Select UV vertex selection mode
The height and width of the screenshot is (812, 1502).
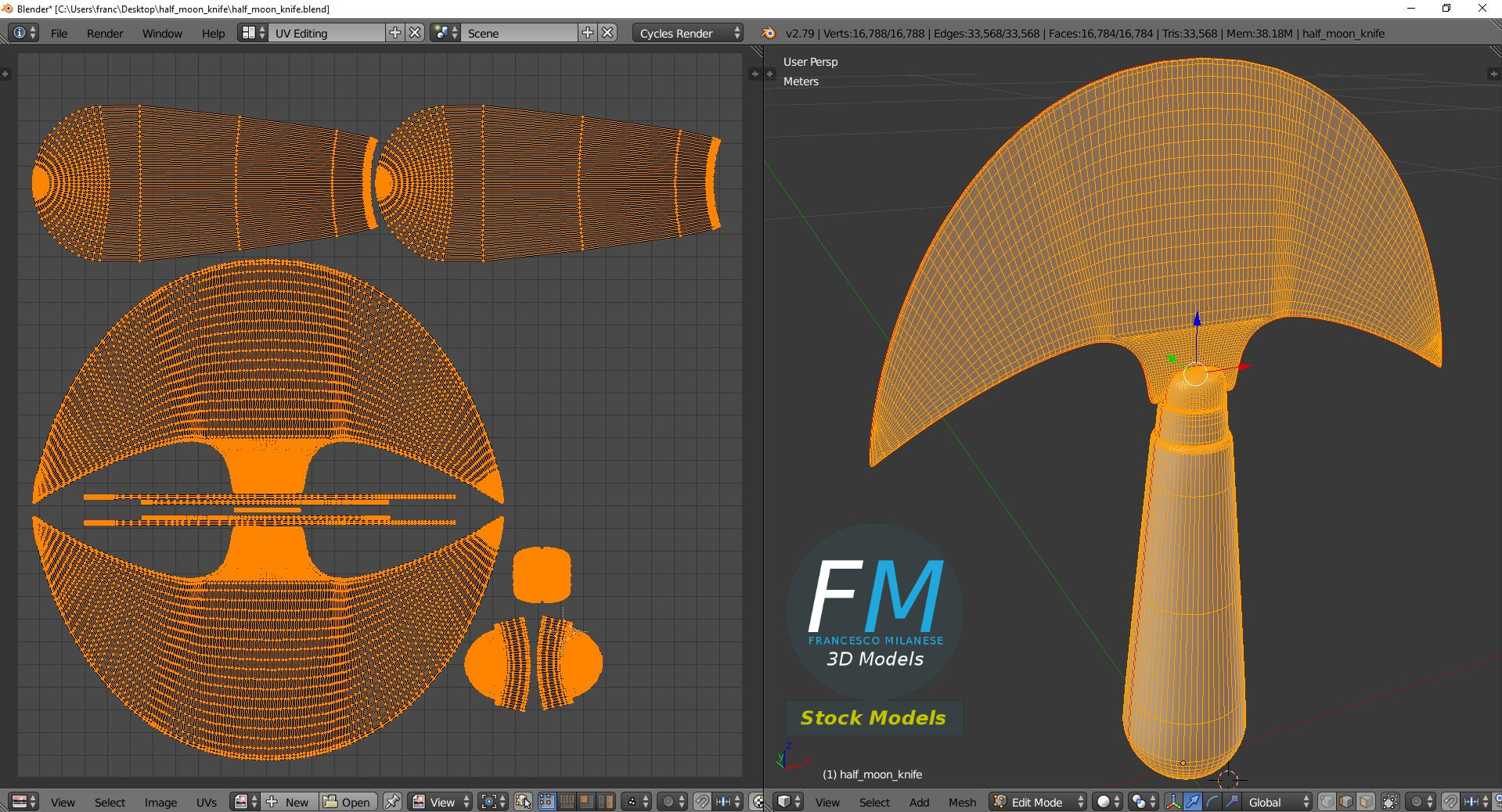(546, 802)
